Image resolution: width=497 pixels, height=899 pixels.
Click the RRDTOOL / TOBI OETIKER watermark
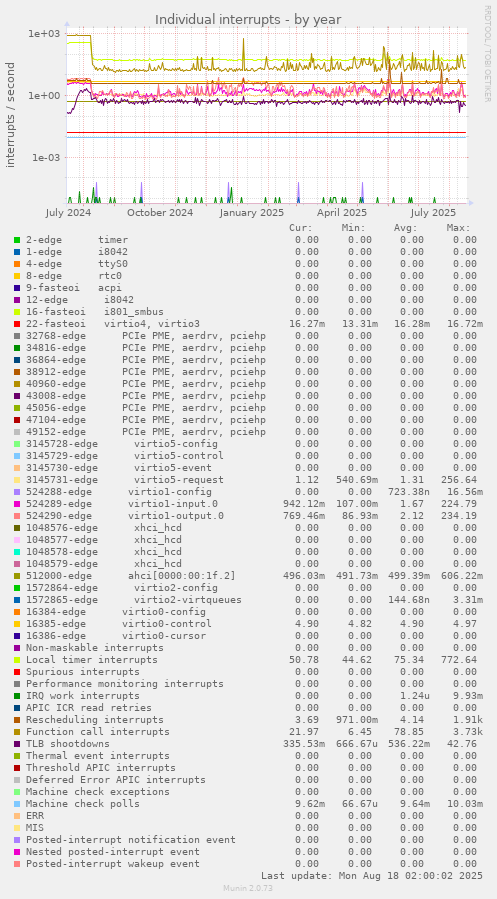488,54
